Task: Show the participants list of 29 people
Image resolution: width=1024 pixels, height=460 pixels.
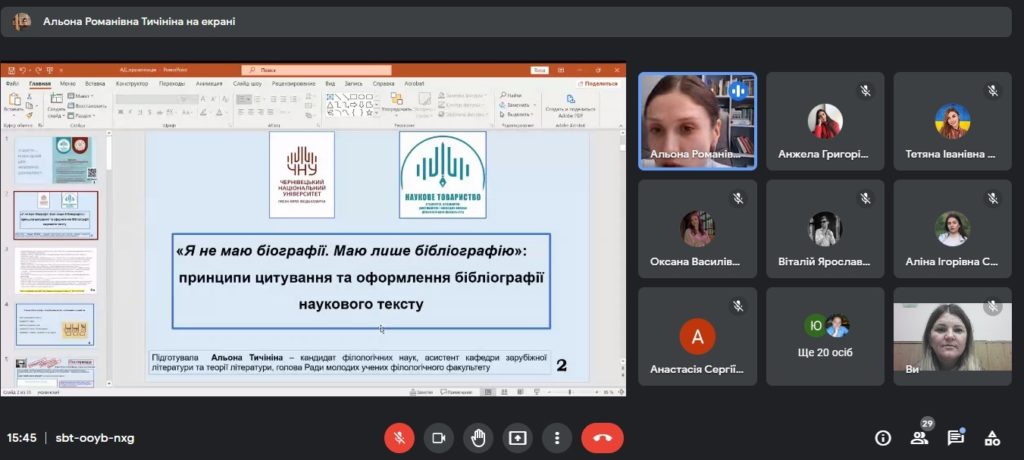Action: 920,438
